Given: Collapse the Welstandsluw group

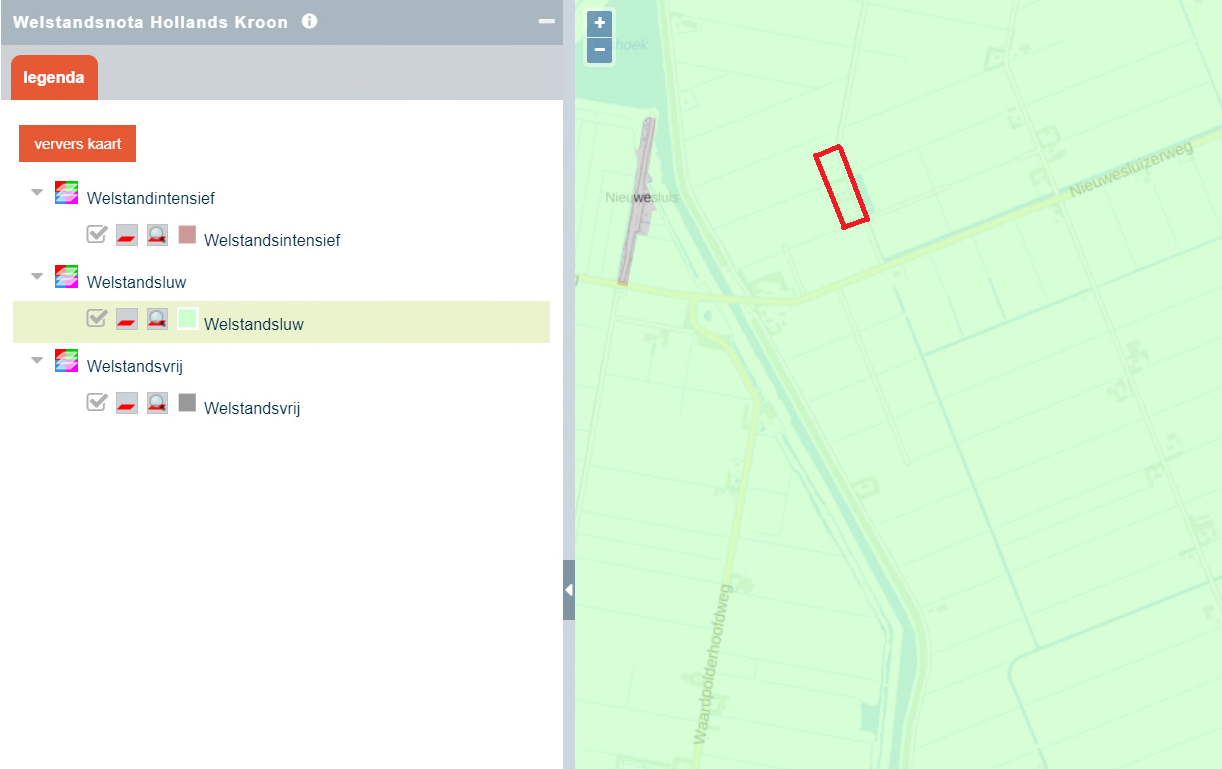Looking at the screenshot, I should coord(37,275).
